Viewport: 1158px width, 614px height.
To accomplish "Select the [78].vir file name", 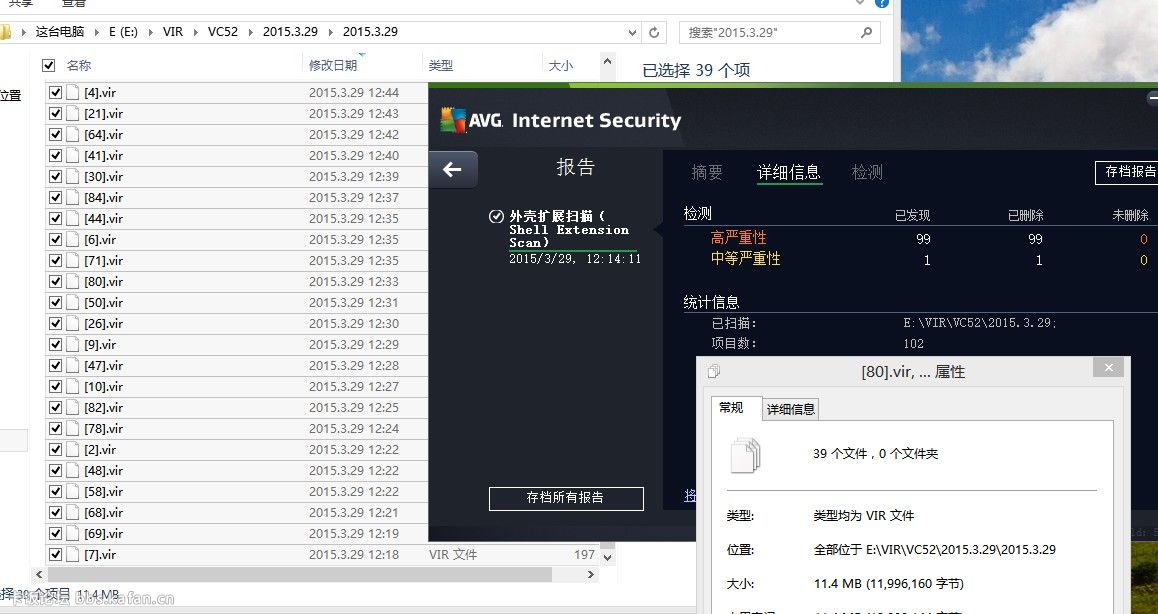I will coord(103,429).
